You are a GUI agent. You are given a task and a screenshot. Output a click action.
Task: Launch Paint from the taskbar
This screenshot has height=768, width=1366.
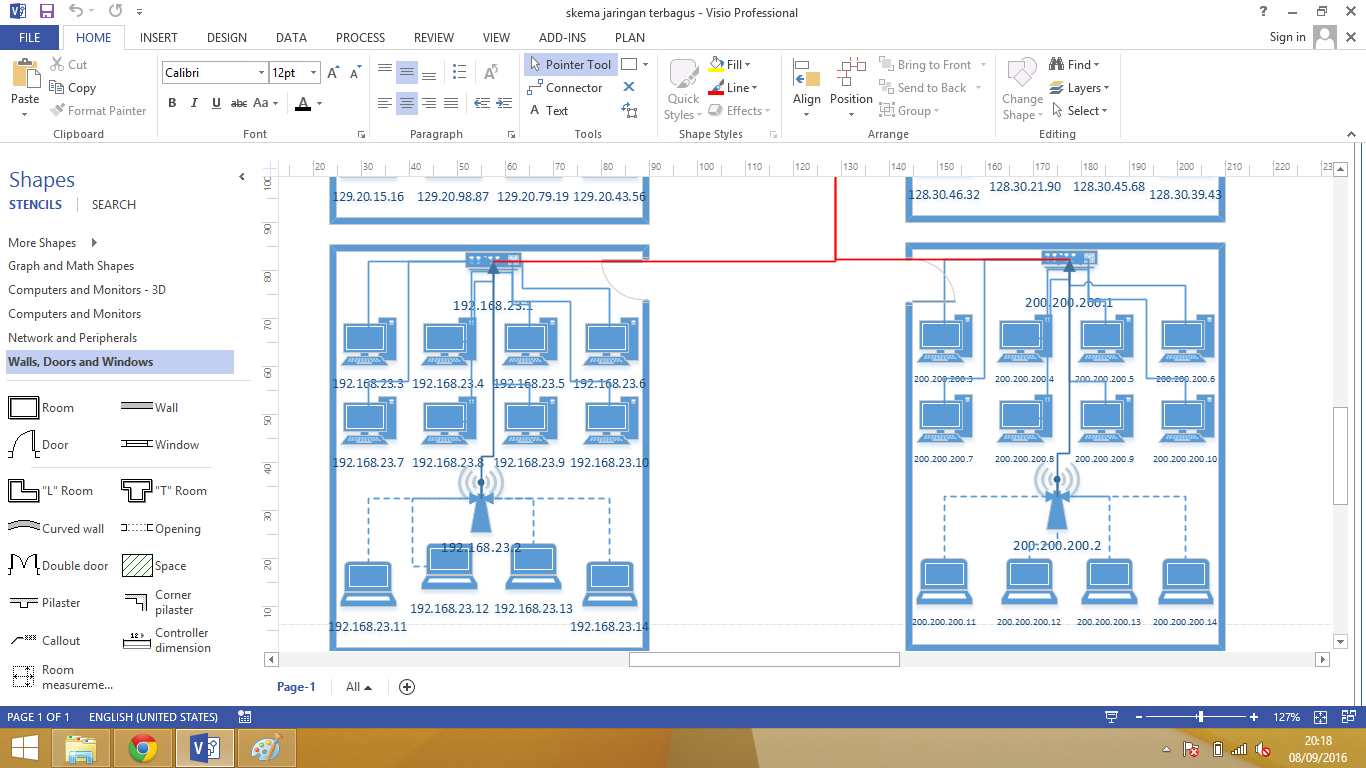pyautogui.click(x=266, y=748)
